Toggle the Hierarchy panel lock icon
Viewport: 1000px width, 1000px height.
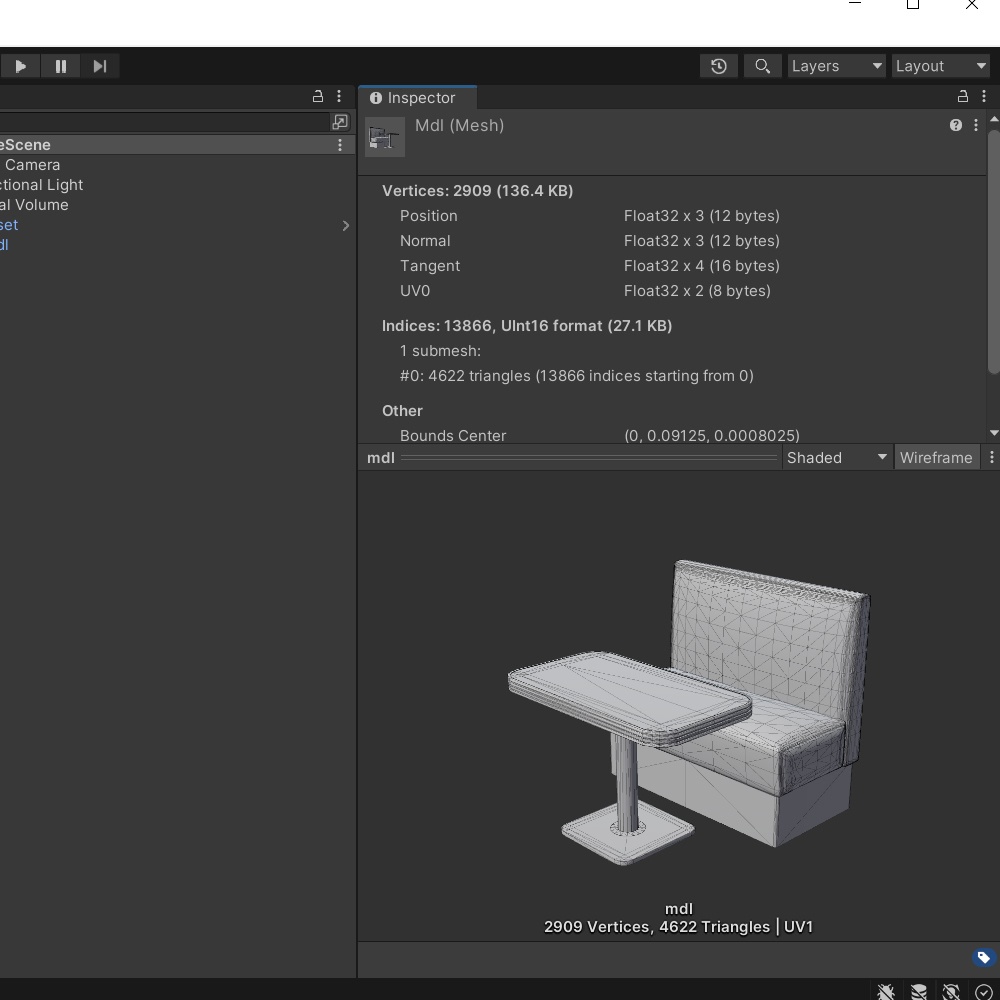pos(318,96)
